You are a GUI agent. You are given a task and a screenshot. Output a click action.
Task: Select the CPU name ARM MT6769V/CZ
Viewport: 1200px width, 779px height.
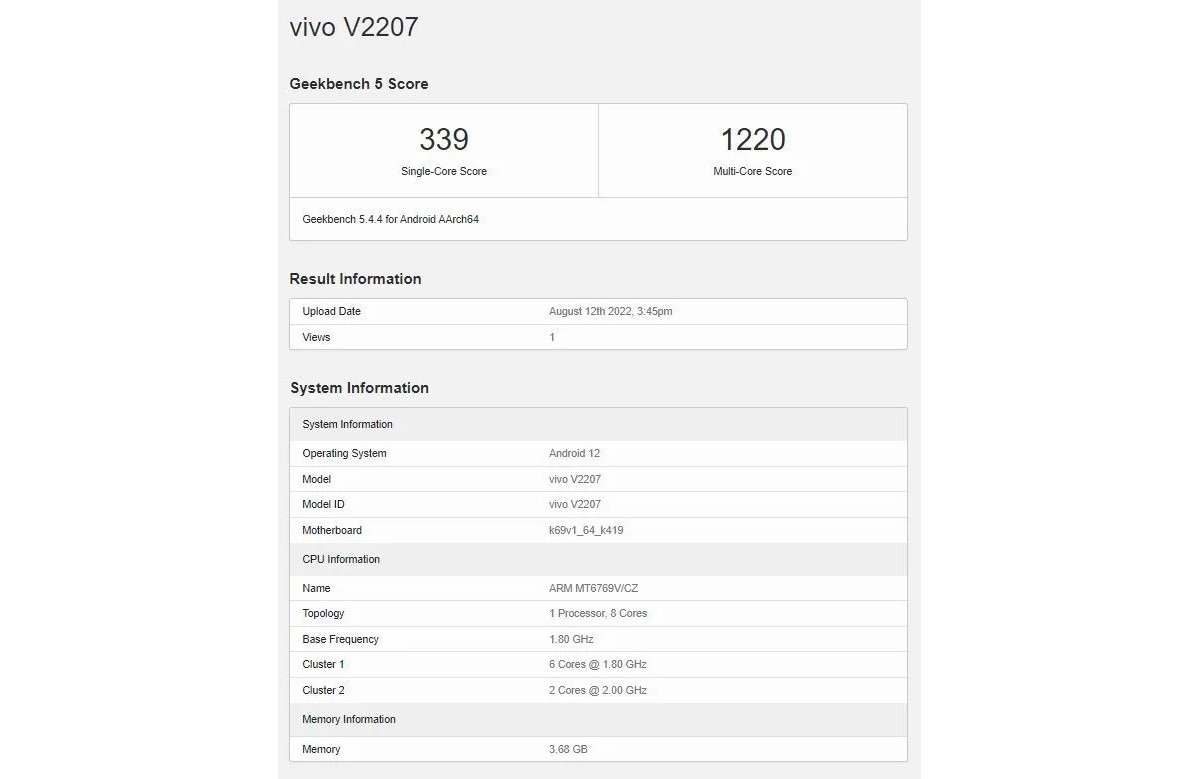(x=593, y=588)
